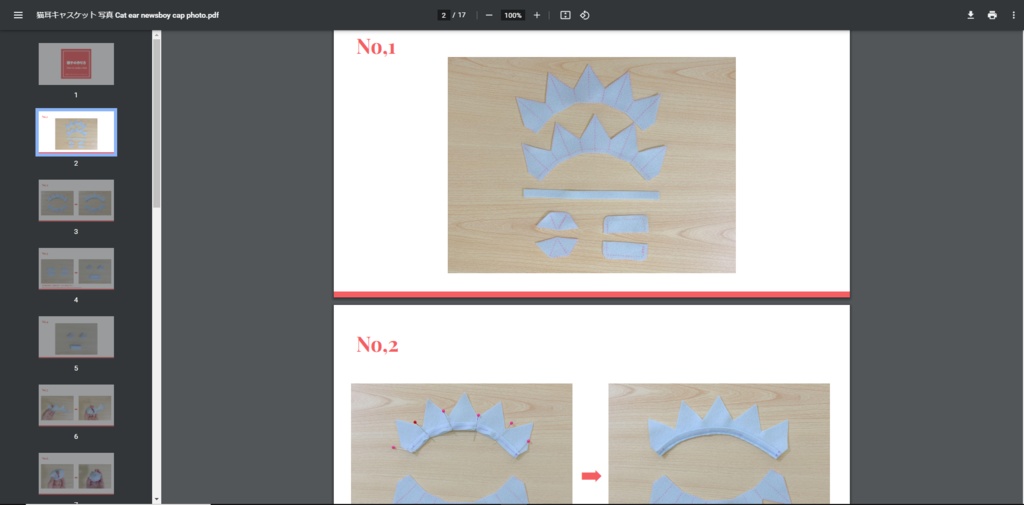The image size is (1024, 505).
Task: Click the No,1 heading text
Action: coord(376,47)
